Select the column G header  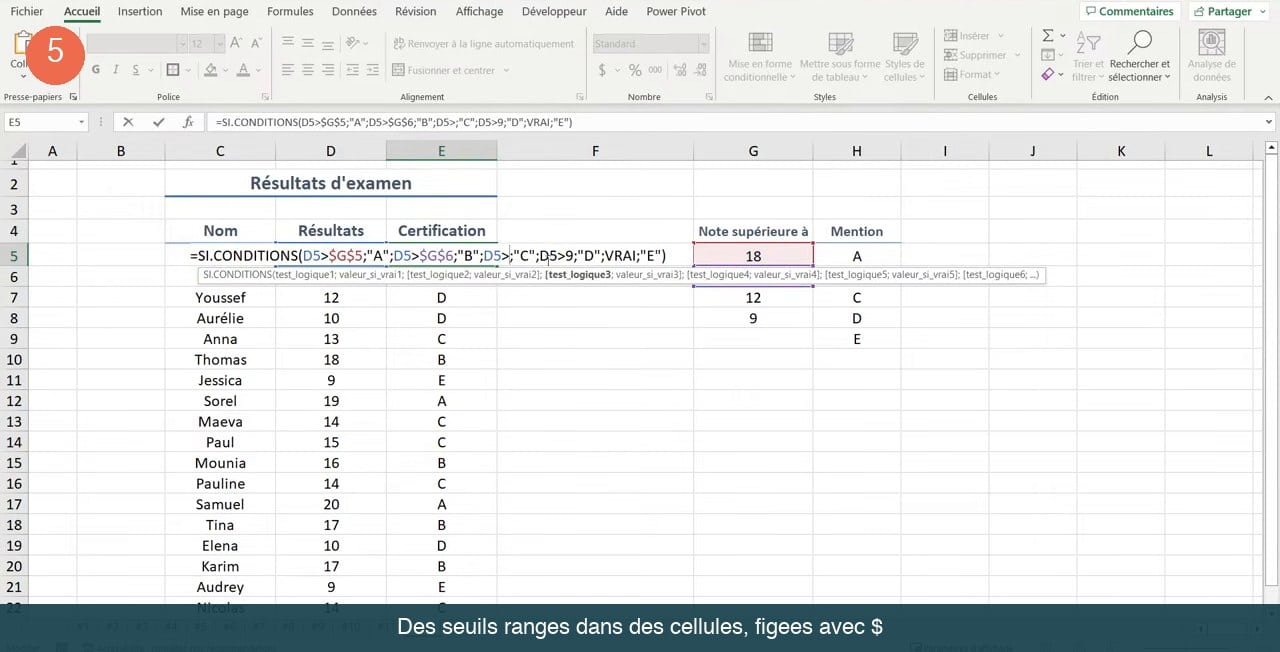[x=753, y=151]
